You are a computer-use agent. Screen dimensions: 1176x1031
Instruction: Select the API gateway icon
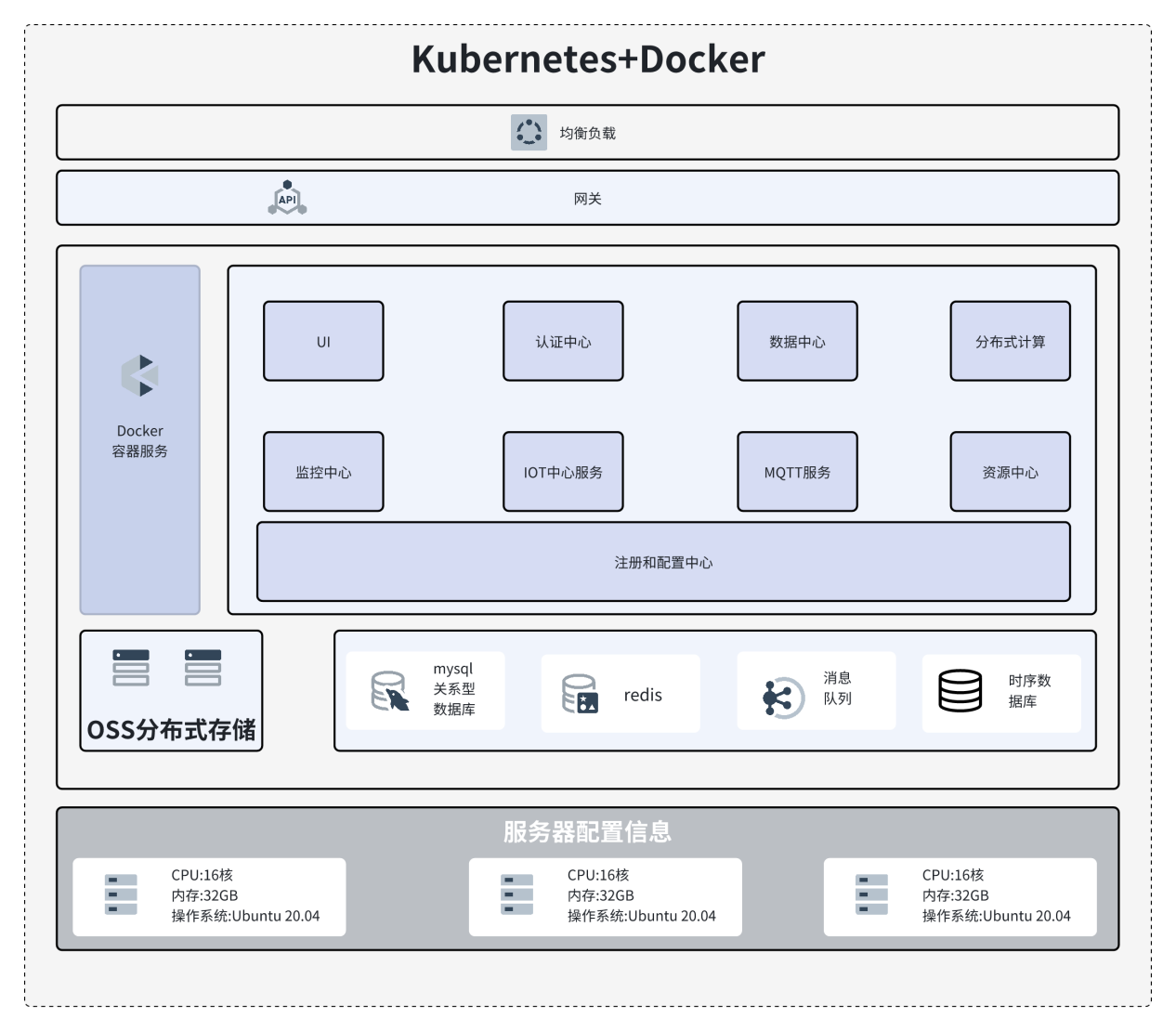[288, 198]
